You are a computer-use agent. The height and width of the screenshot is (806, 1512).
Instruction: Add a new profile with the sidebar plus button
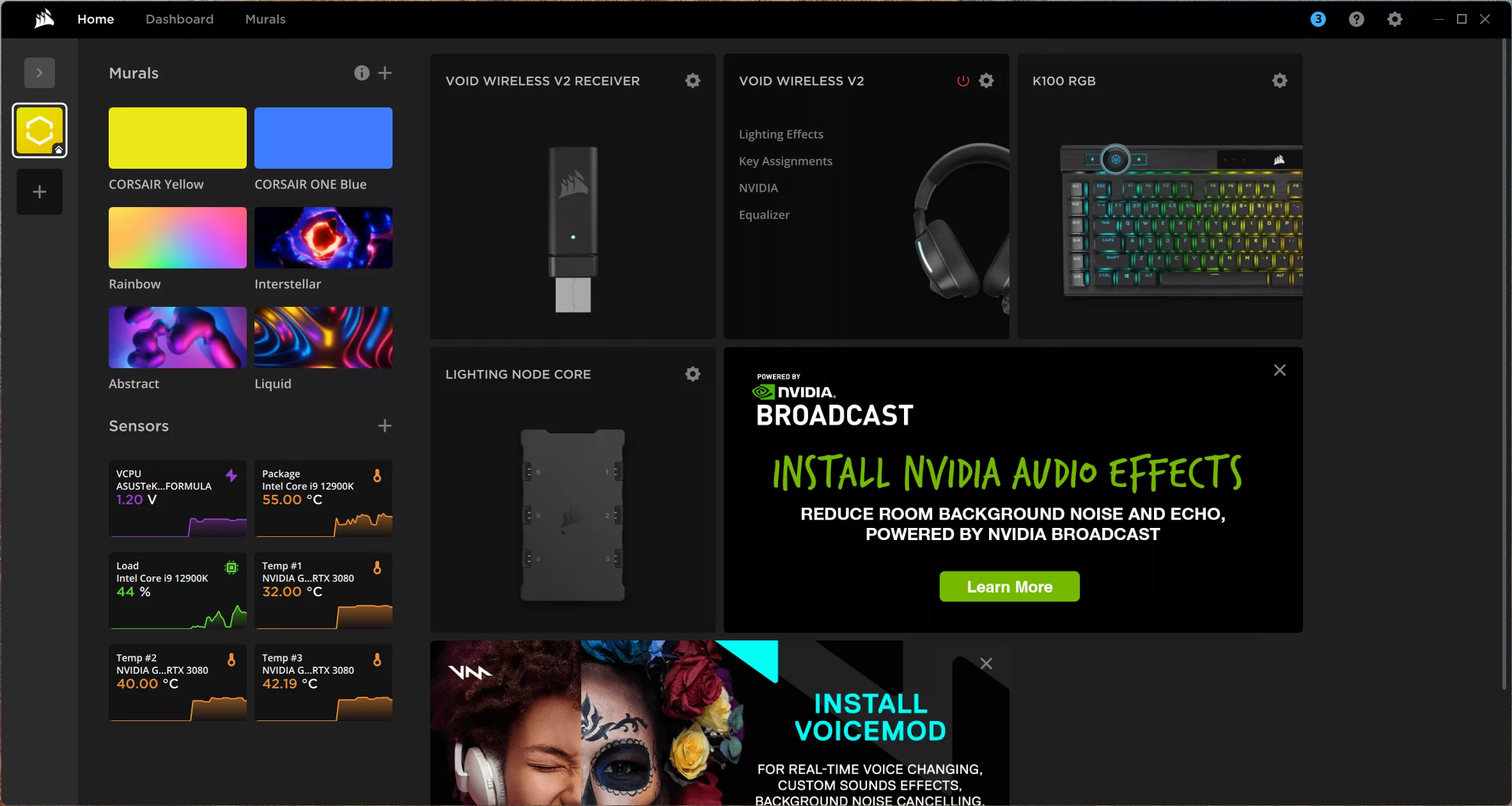tap(40, 192)
